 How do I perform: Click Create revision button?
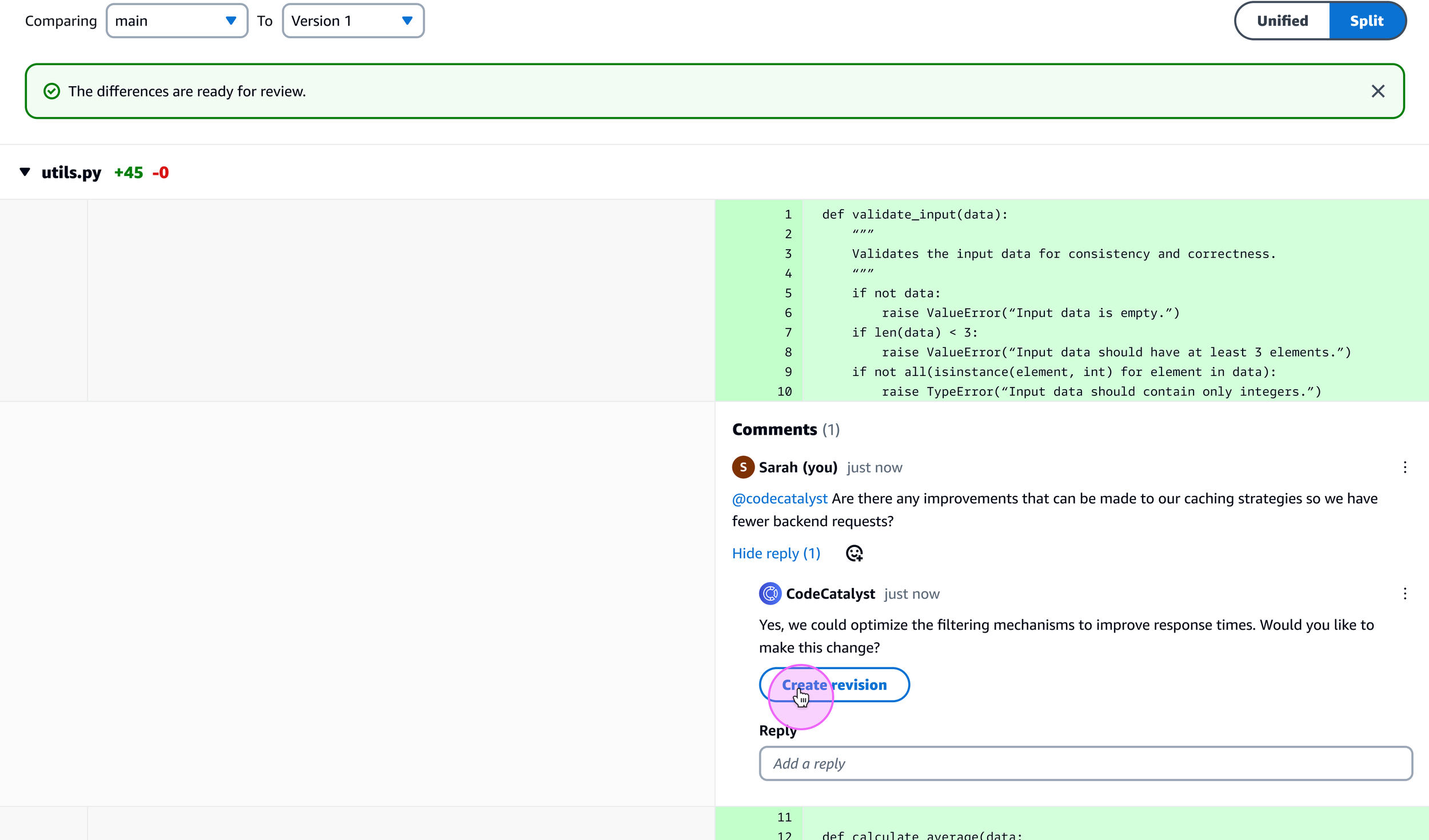tap(834, 685)
